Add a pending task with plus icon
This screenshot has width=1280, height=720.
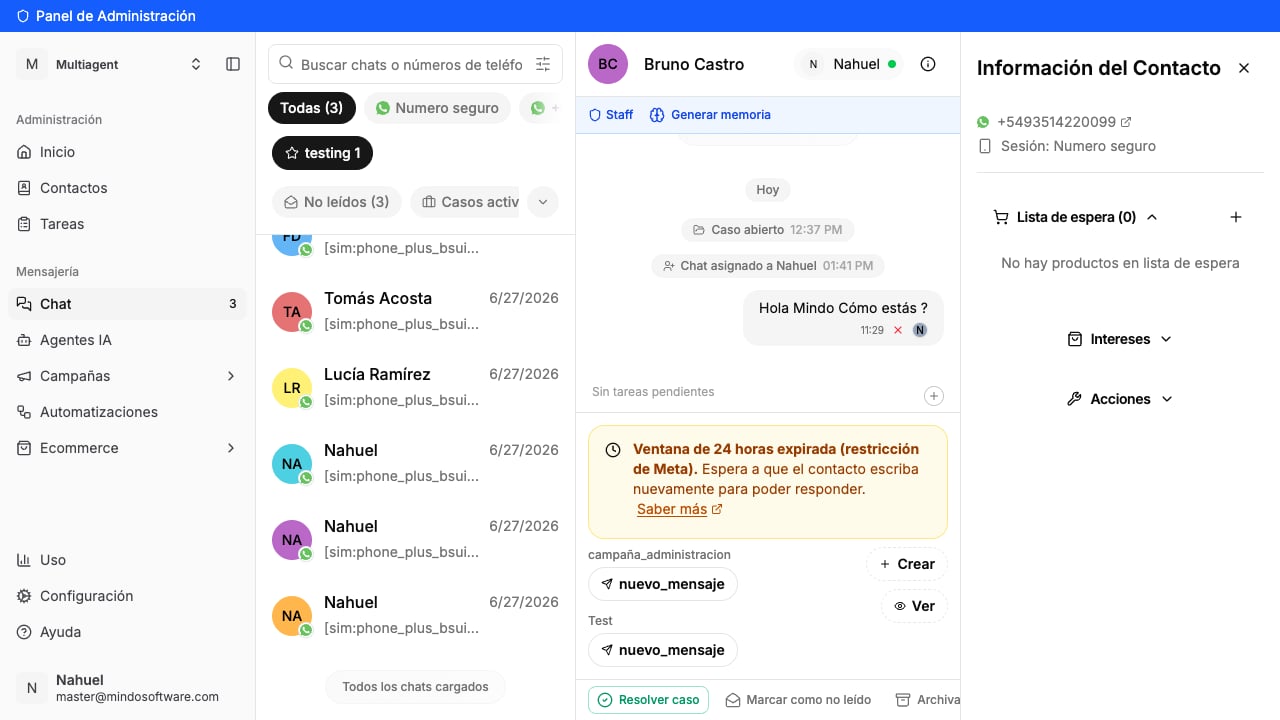coord(933,396)
